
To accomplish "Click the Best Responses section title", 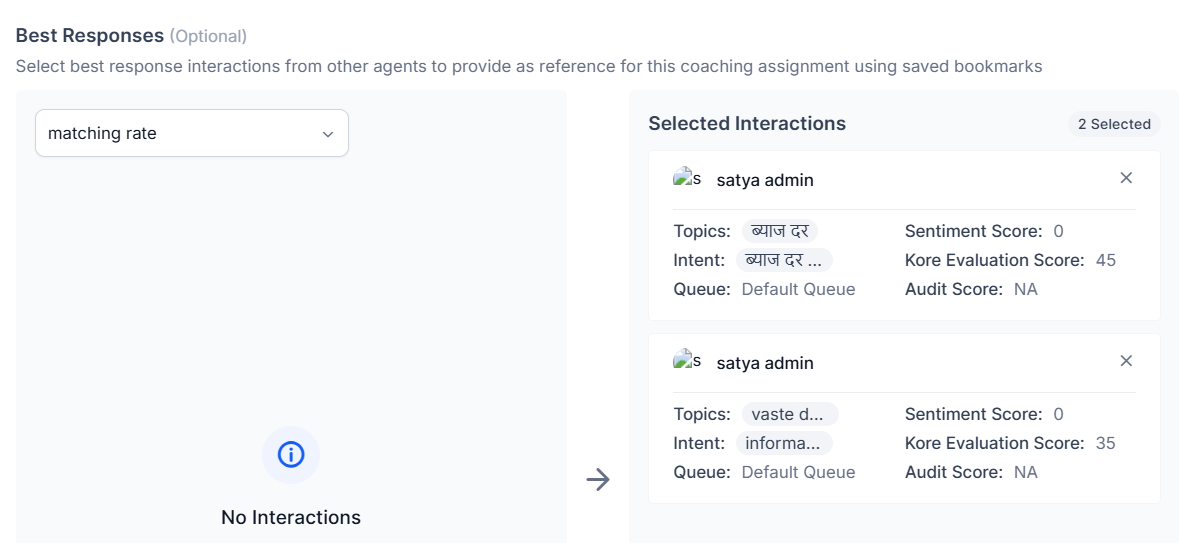I will pos(90,35).
